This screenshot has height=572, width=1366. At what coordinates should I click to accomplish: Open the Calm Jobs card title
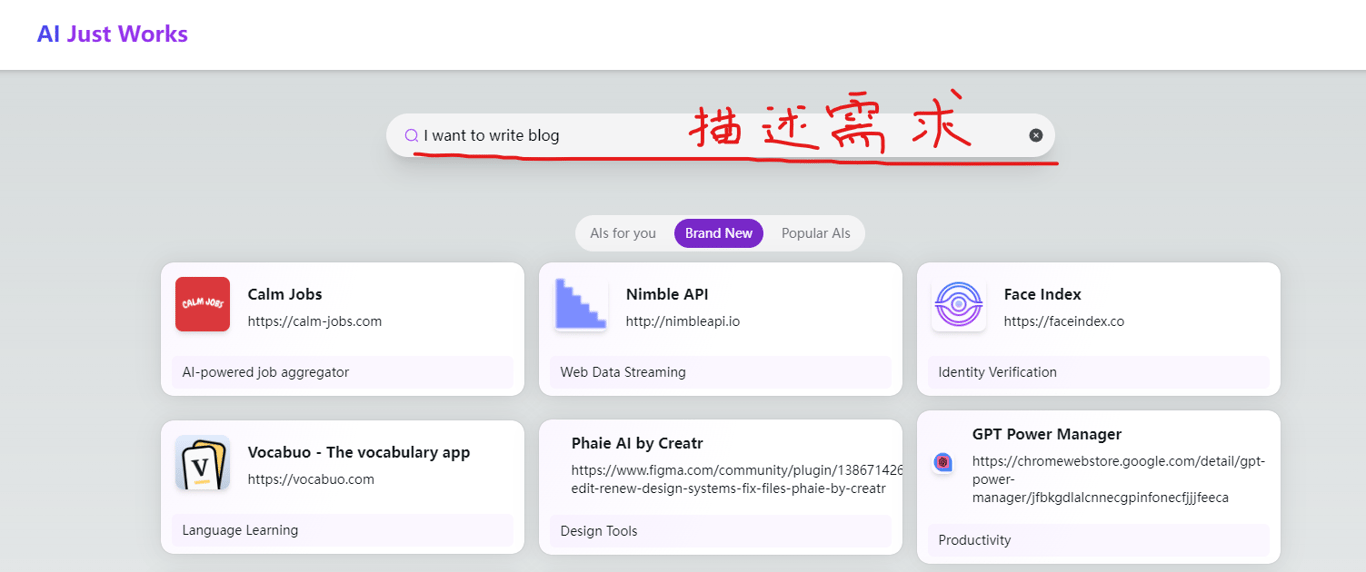tap(285, 294)
